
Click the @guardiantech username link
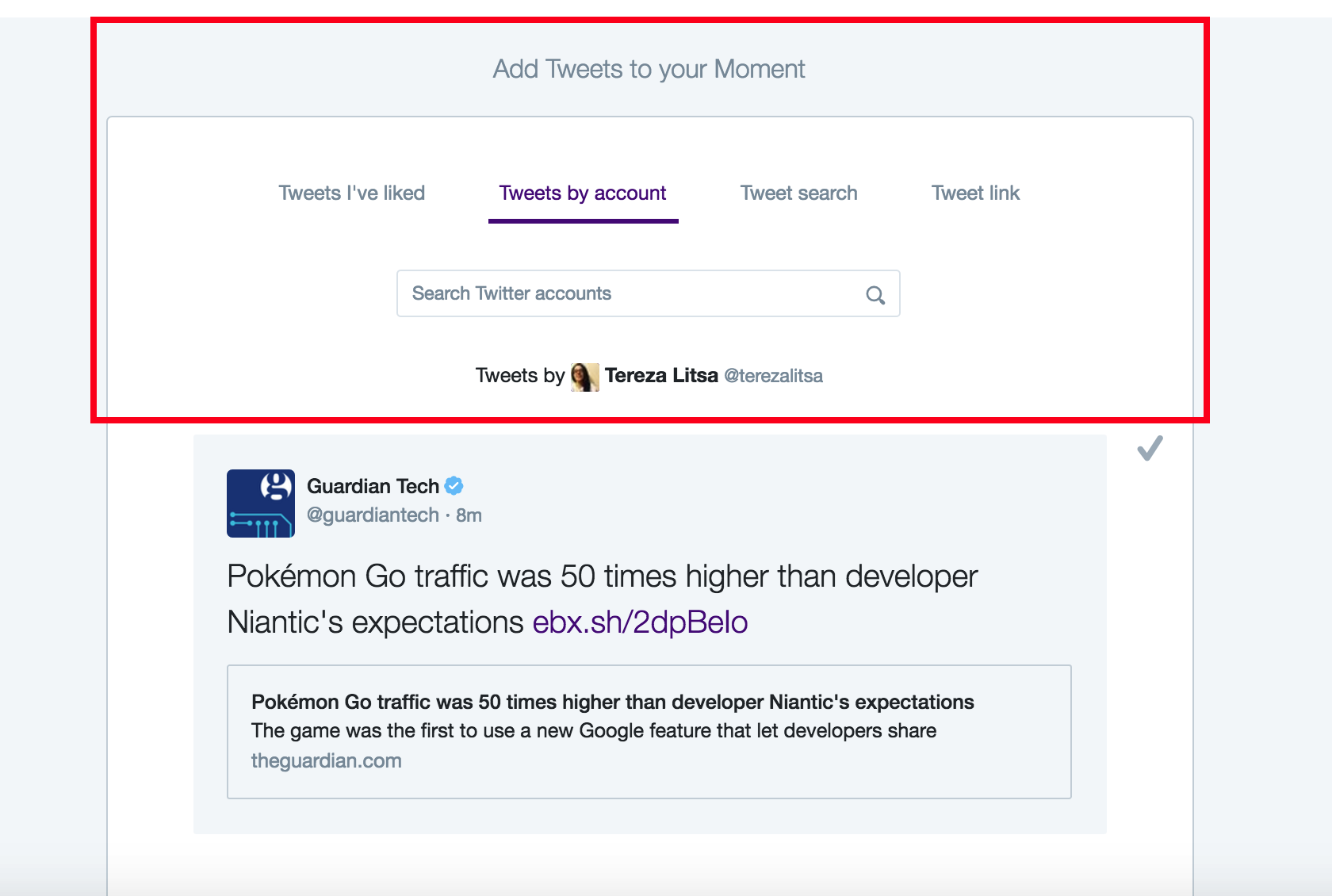pos(372,515)
